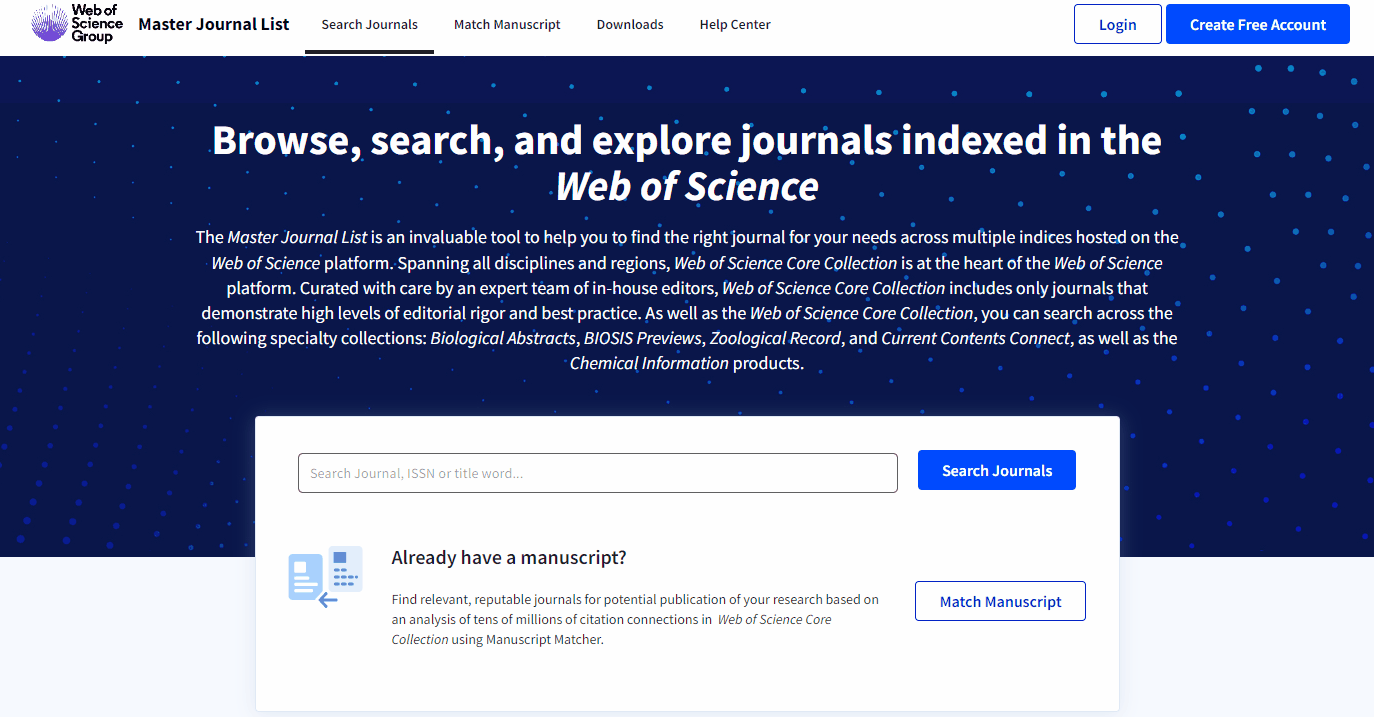The height and width of the screenshot is (717, 1374).
Task: Click the 'Find relevant, reputable journals' description text
Action: (635, 619)
